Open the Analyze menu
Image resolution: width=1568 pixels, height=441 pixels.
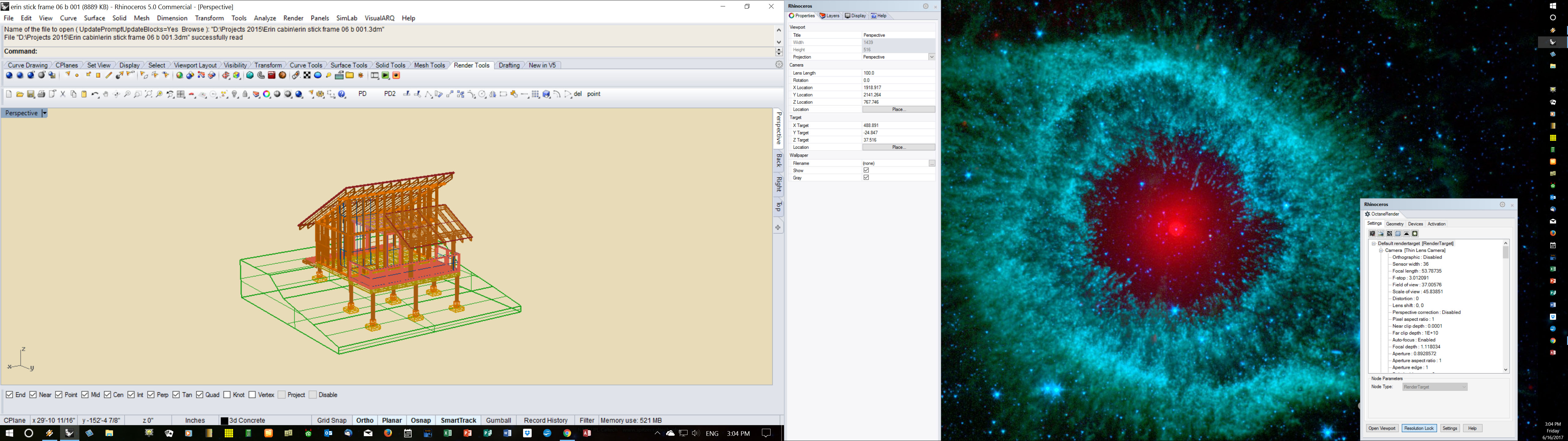(x=265, y=18)
